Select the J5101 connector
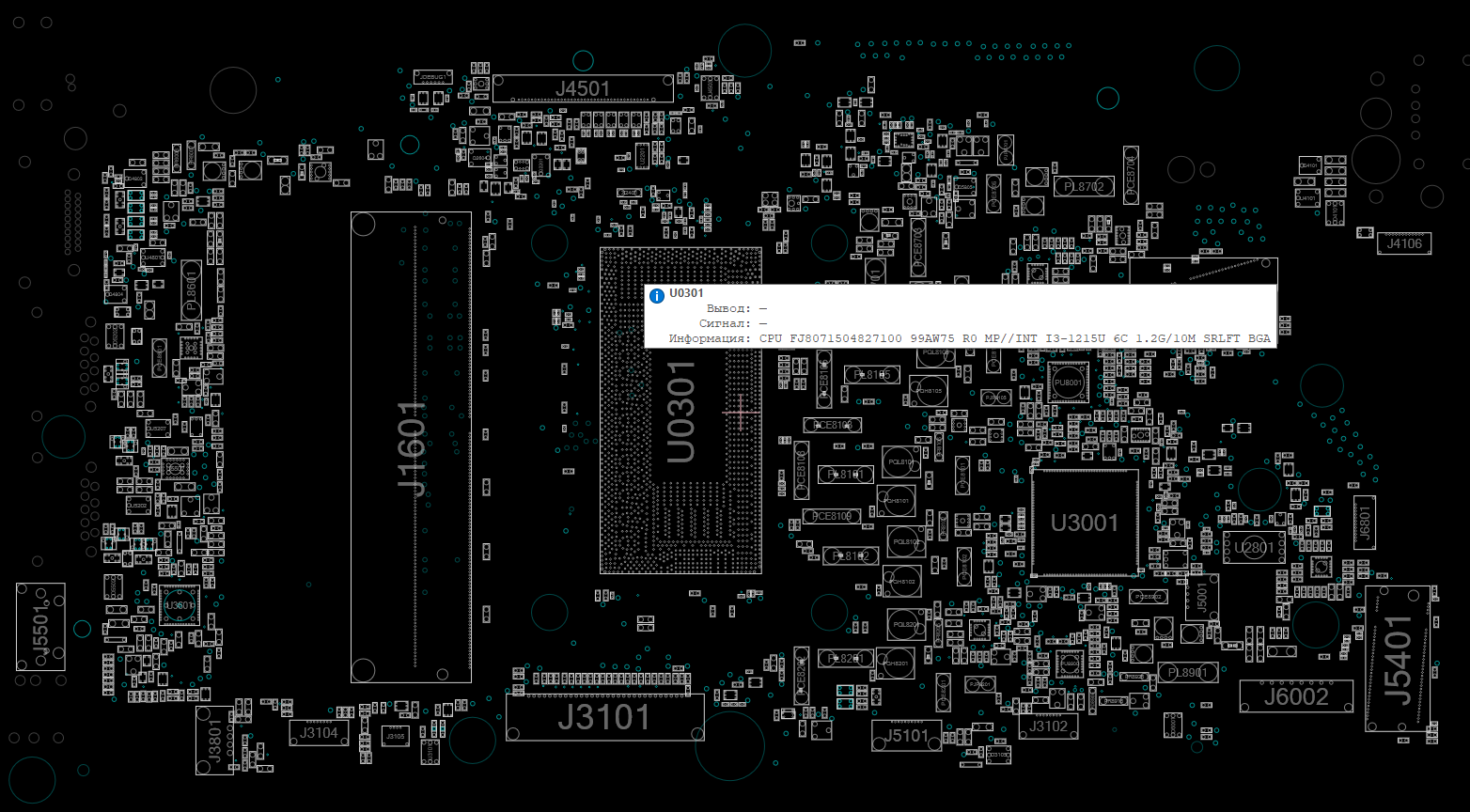This screenshot has height=812, width=1470. tap(906, 736)
